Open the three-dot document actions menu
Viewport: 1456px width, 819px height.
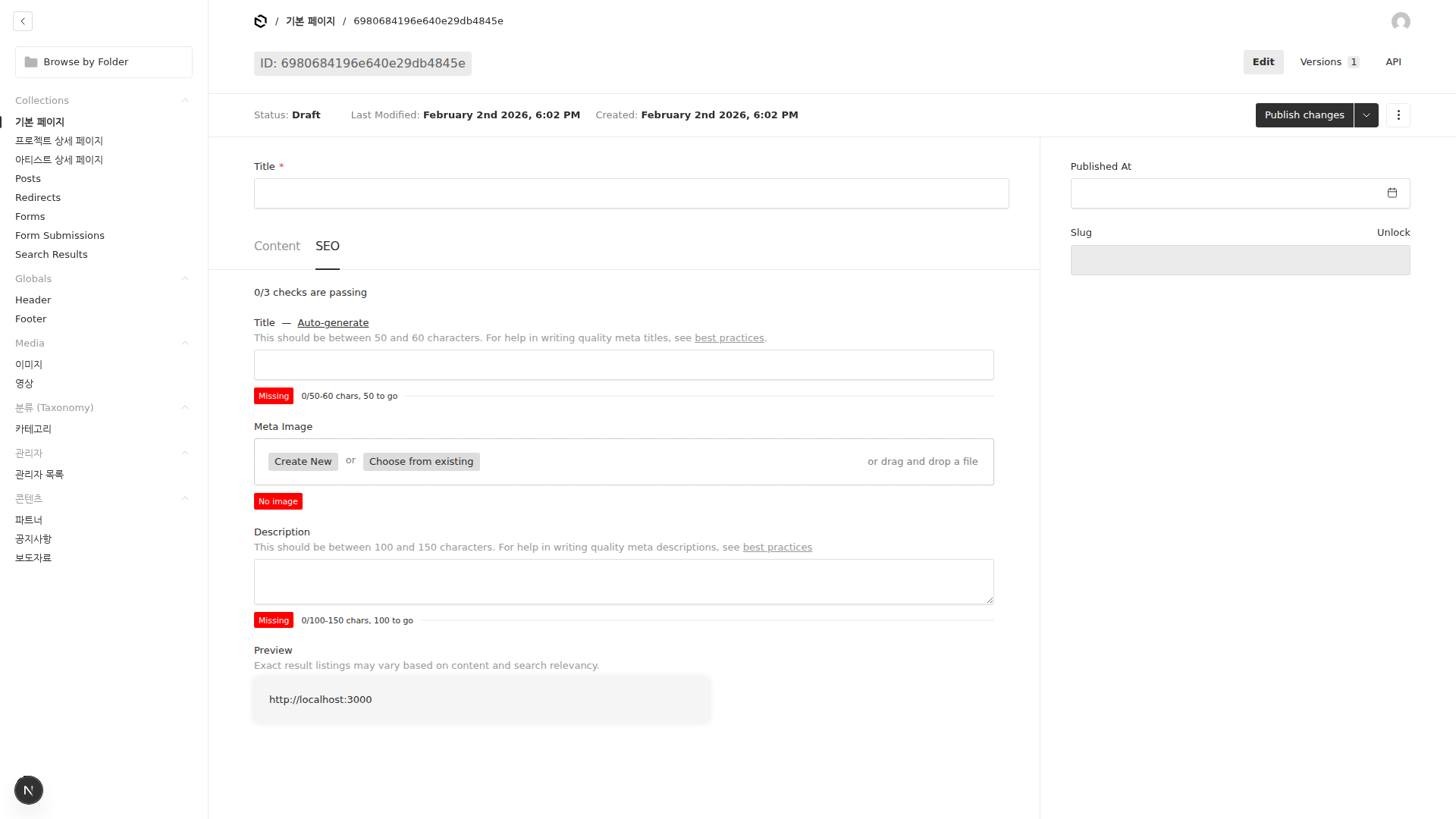coord(1398,115)
